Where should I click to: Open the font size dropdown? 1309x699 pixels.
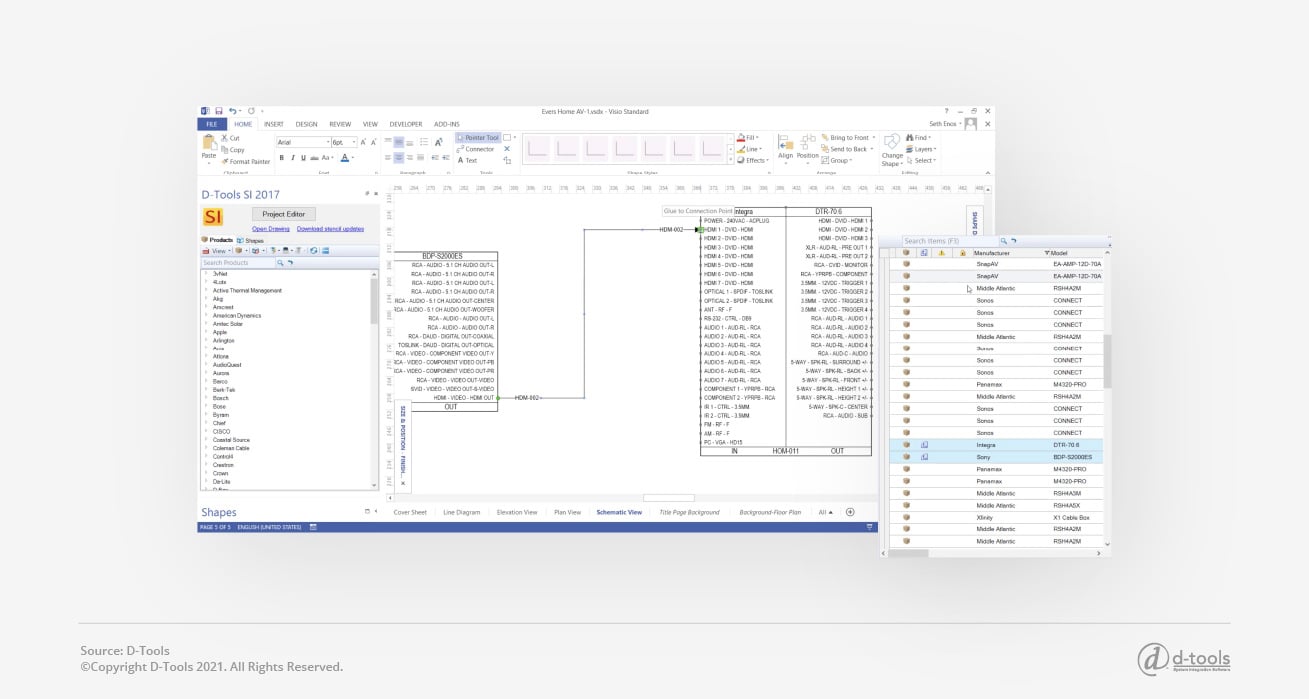point(354,142)
